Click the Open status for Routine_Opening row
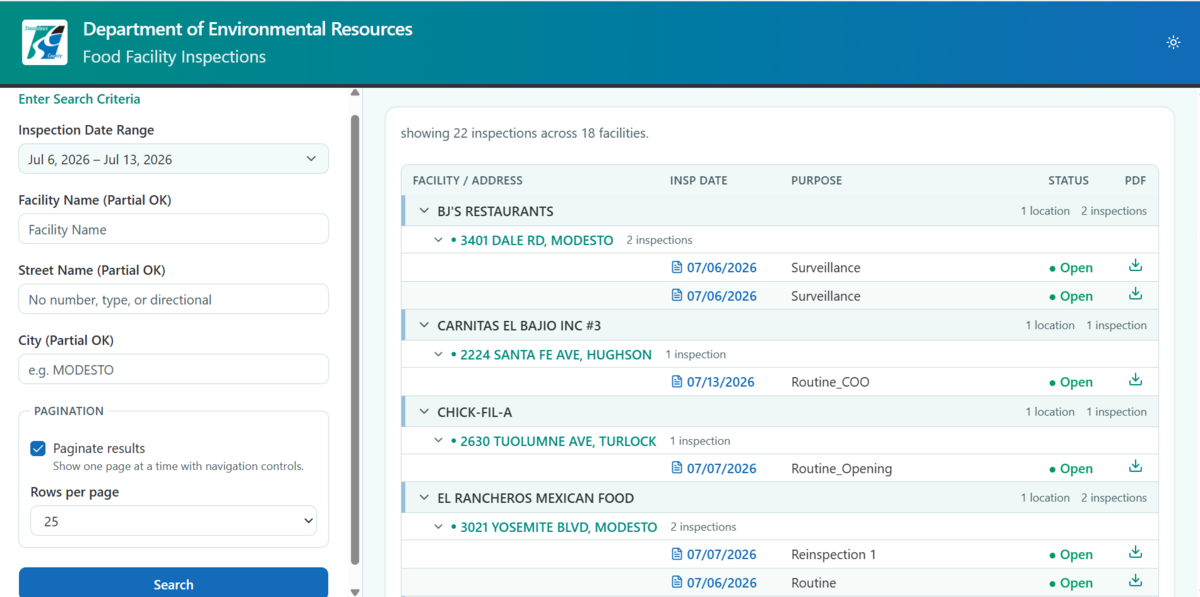 pos(1071,468)
